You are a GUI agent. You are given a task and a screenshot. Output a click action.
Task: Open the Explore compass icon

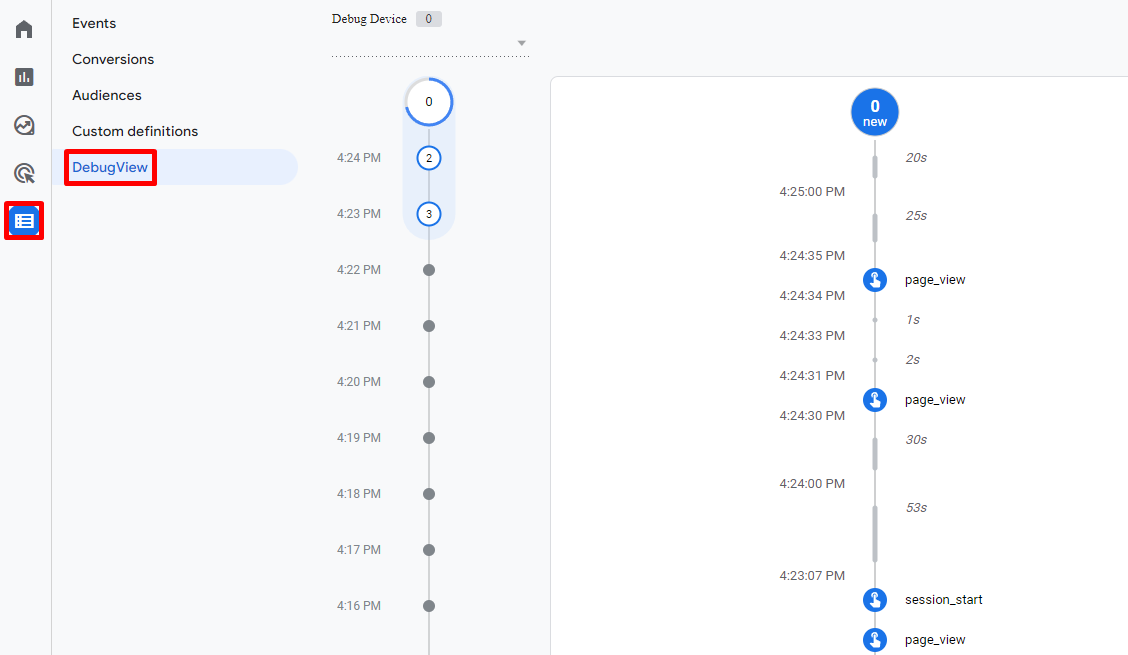(24, 124)
